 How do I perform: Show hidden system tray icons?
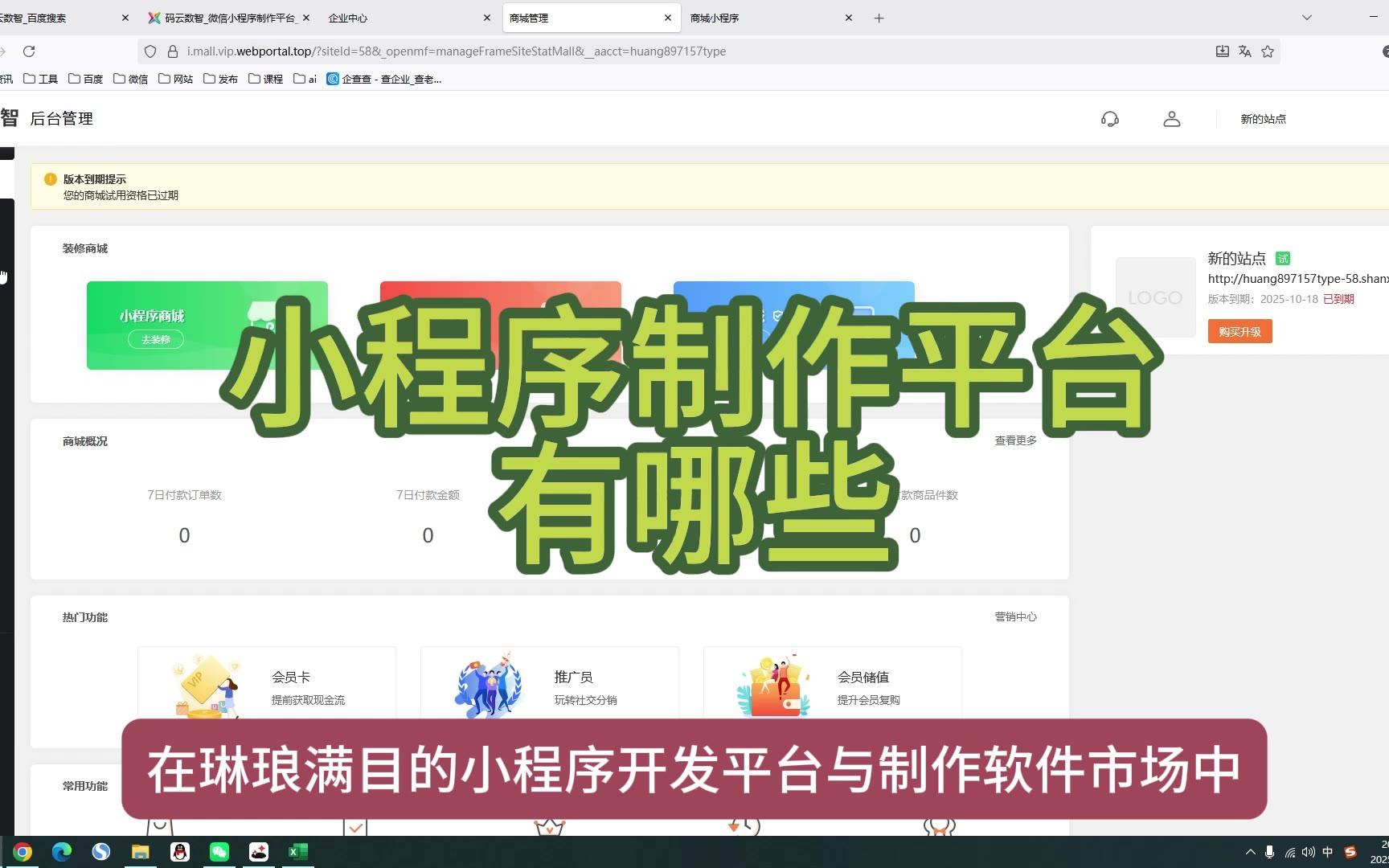(1250, 852)
